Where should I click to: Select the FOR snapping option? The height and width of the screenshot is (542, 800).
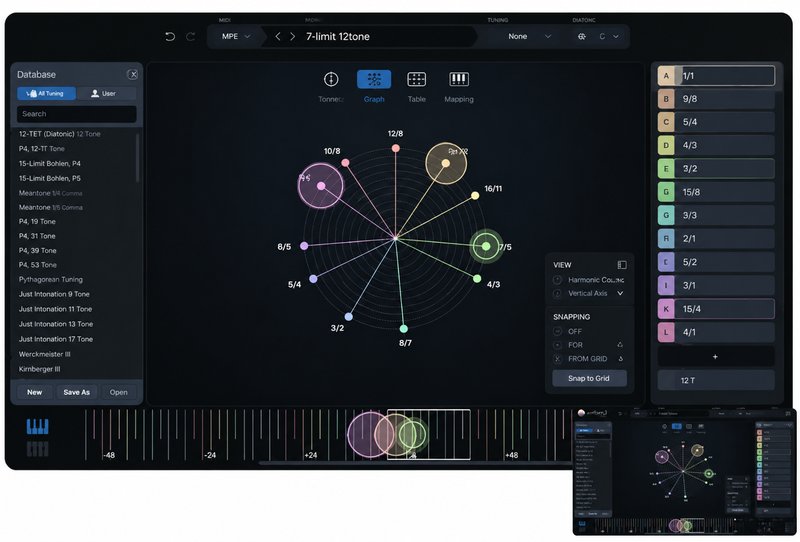click(x=558, y=345)
